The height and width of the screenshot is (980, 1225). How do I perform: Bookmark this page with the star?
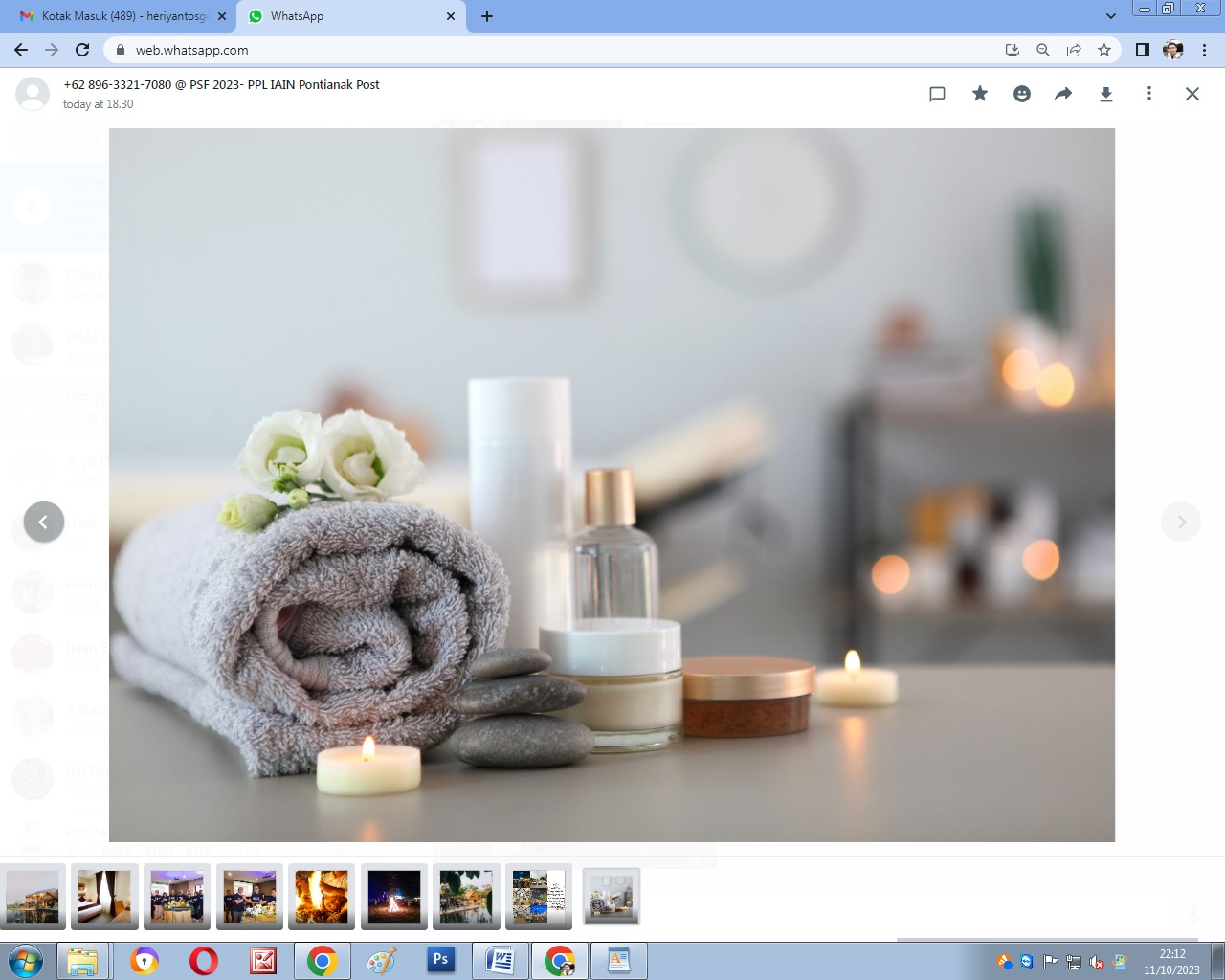coord(1104,50)
